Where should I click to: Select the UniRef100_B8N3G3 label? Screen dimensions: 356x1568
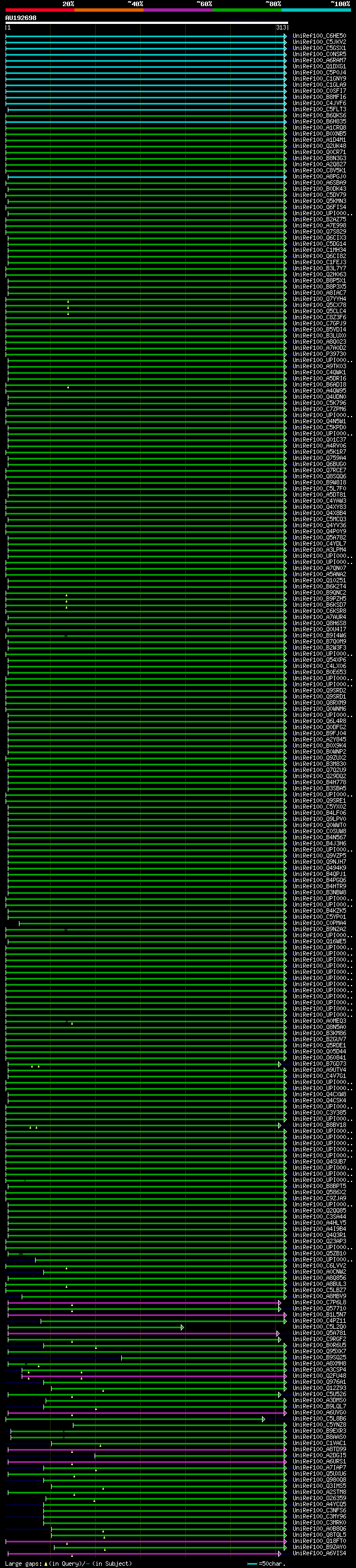319,159
